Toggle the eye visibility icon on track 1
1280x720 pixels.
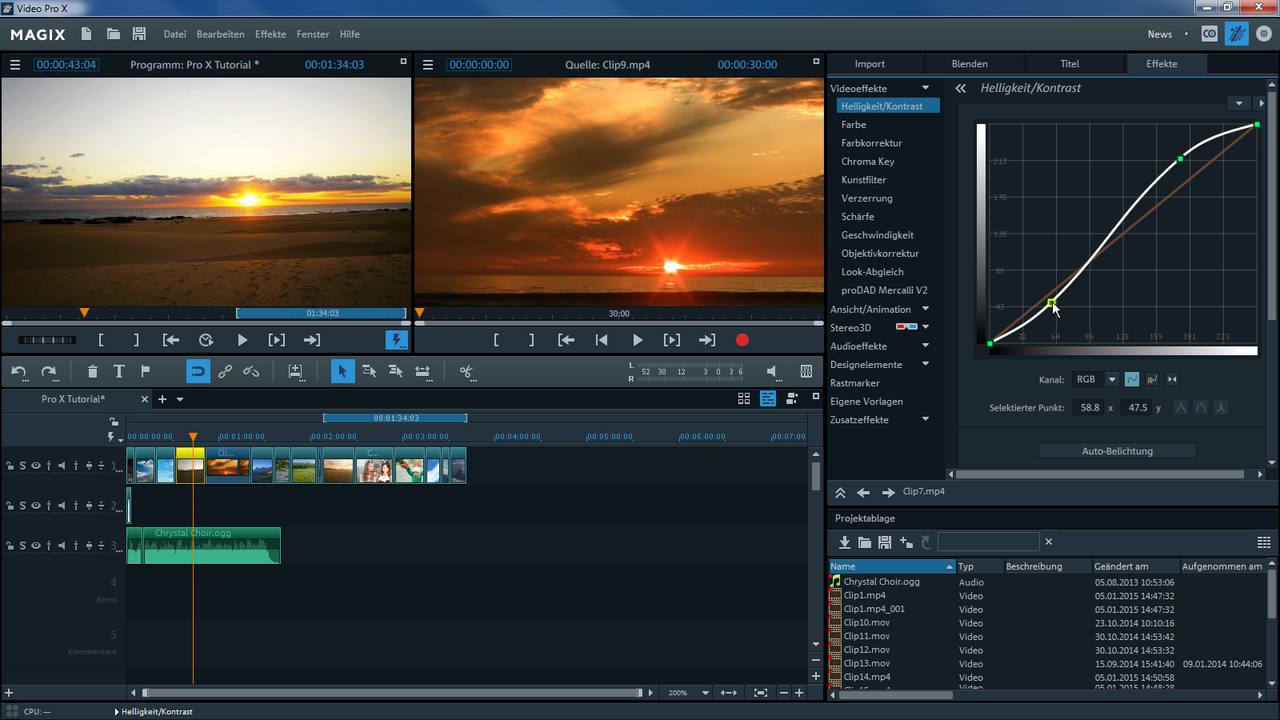(x=36, y=465)
